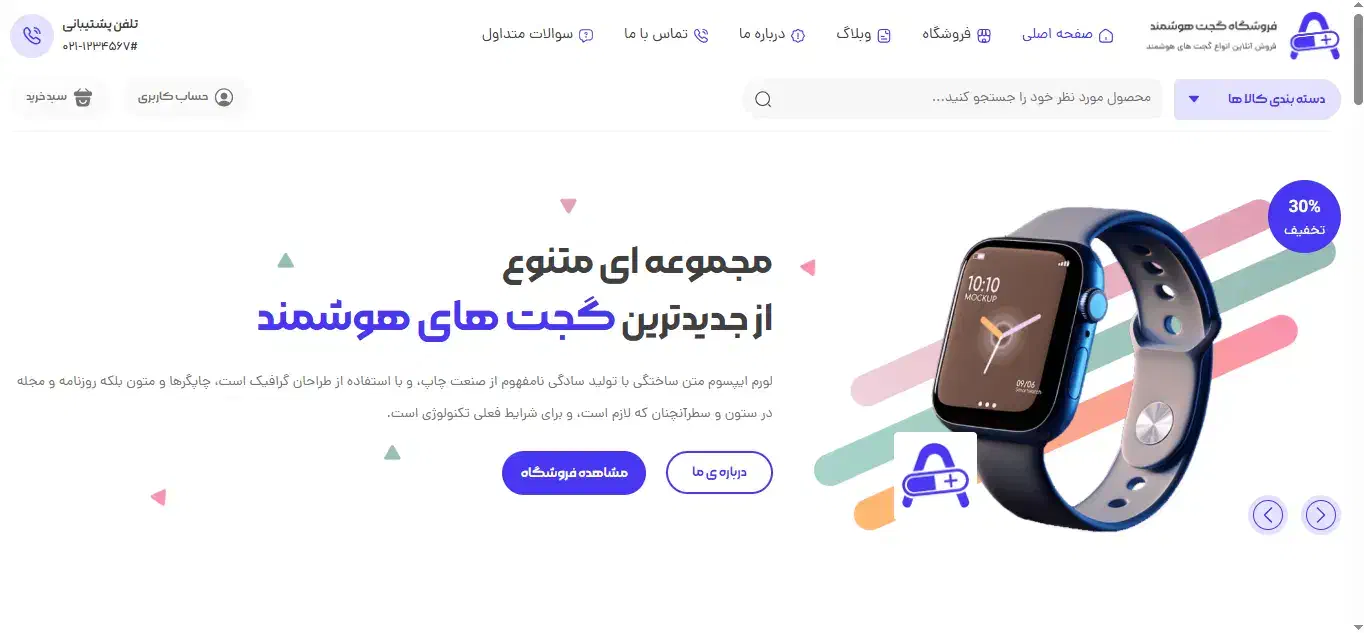Click the dropdown arrow in categories button
Viewport: 1364px width, 633px height.
click(x=1193, y=99)
